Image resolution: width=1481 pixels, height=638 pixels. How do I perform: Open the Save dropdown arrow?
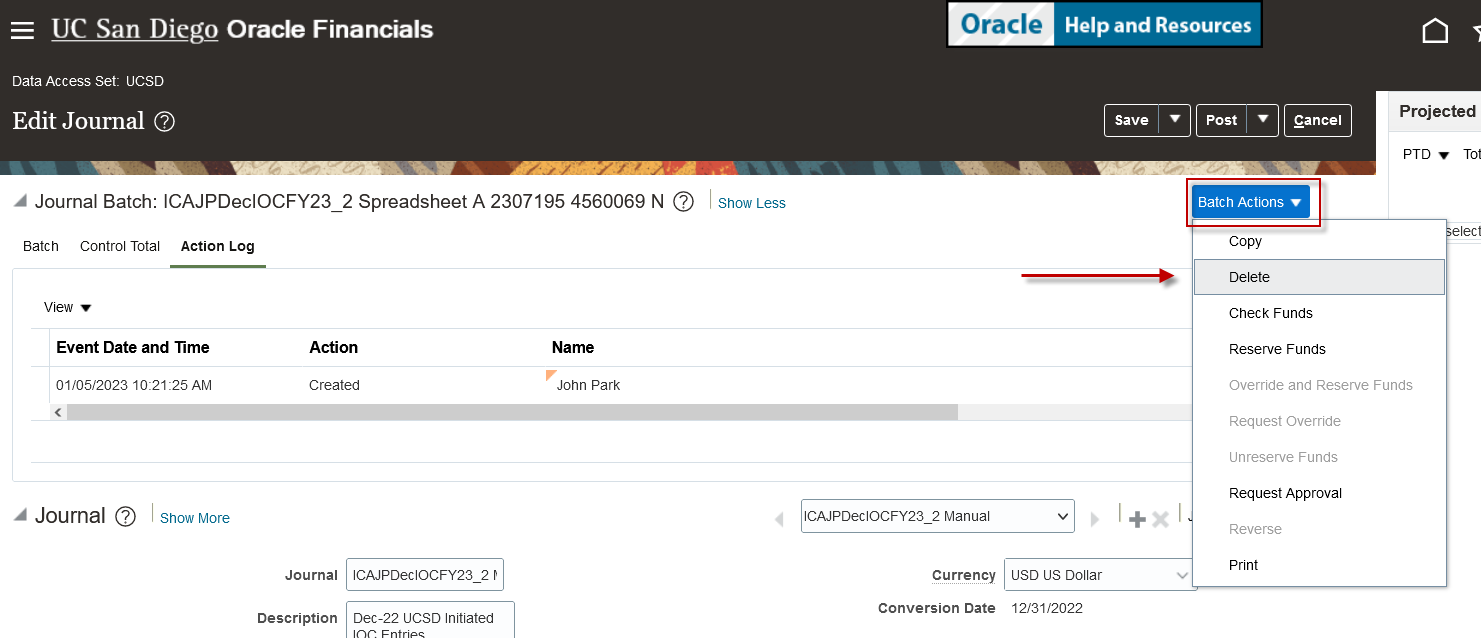[x=1175, y=120]
